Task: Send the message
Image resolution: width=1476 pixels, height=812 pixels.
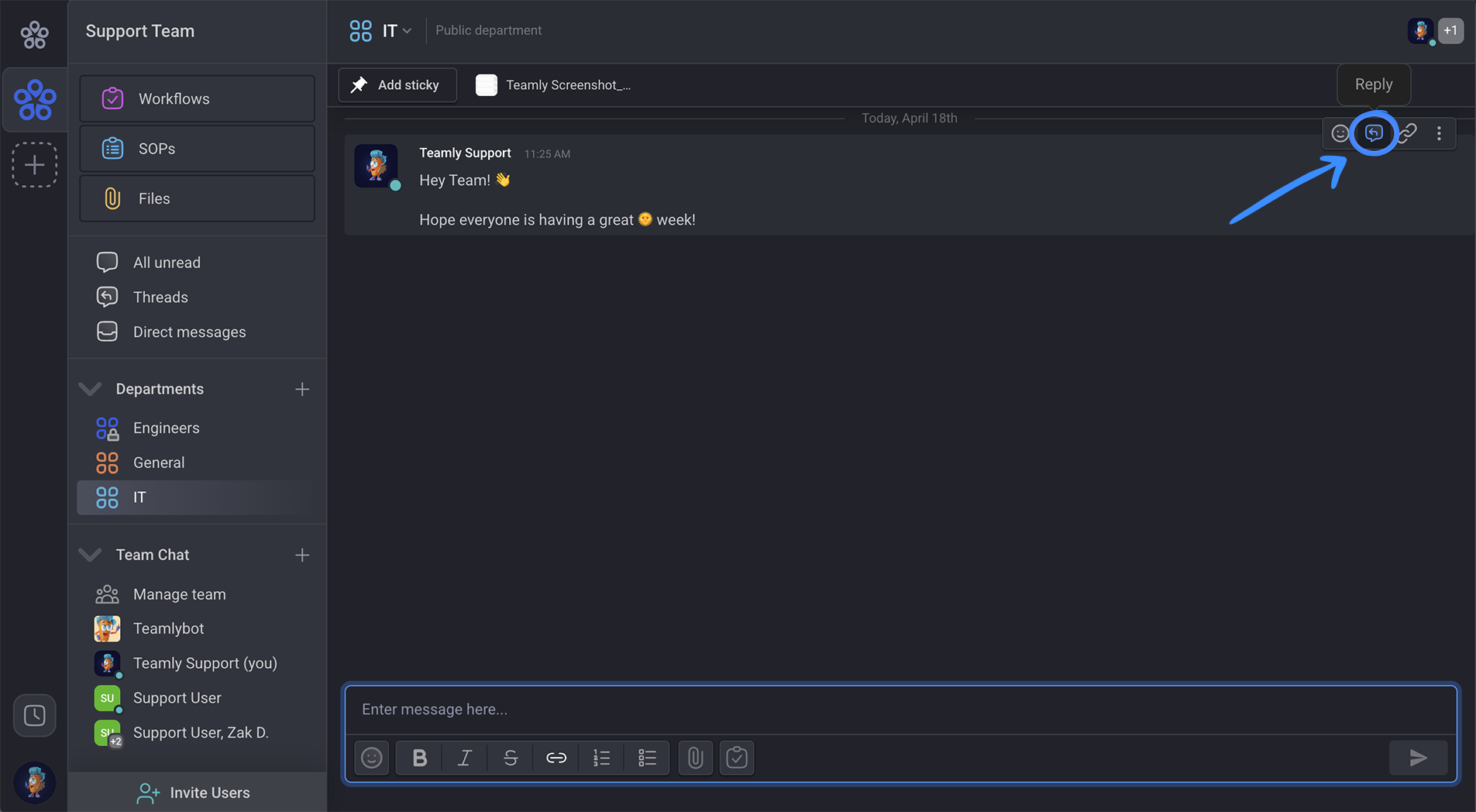Action: click(x=1418, y=758)
